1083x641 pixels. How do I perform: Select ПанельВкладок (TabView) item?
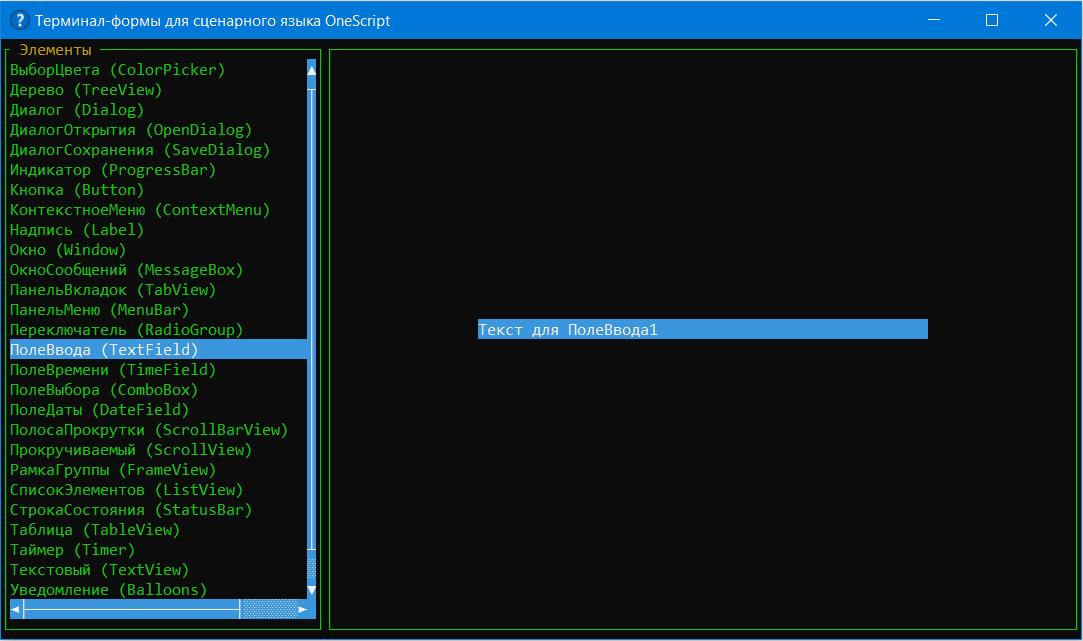pyautogui.click(x=113, y=290)
